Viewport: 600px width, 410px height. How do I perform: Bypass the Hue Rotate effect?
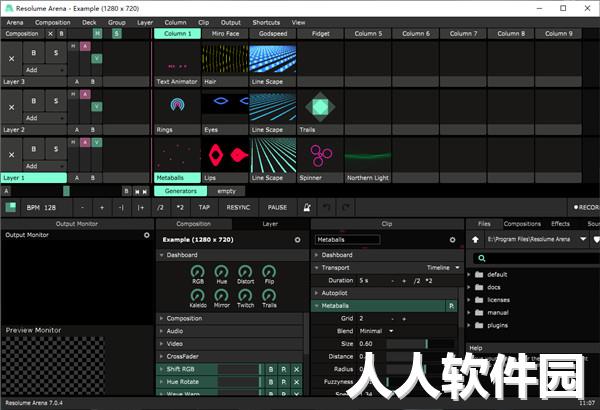point(271,382)
